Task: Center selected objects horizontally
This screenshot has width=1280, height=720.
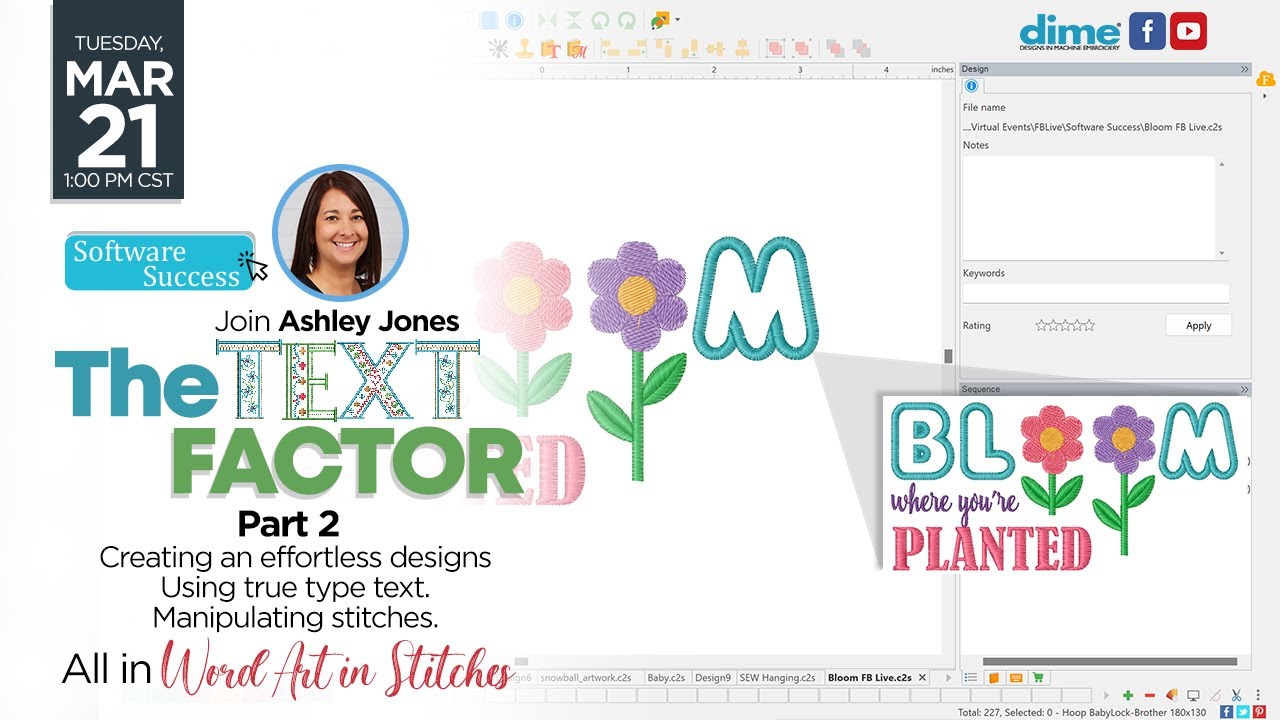Action: pos(715,48)
